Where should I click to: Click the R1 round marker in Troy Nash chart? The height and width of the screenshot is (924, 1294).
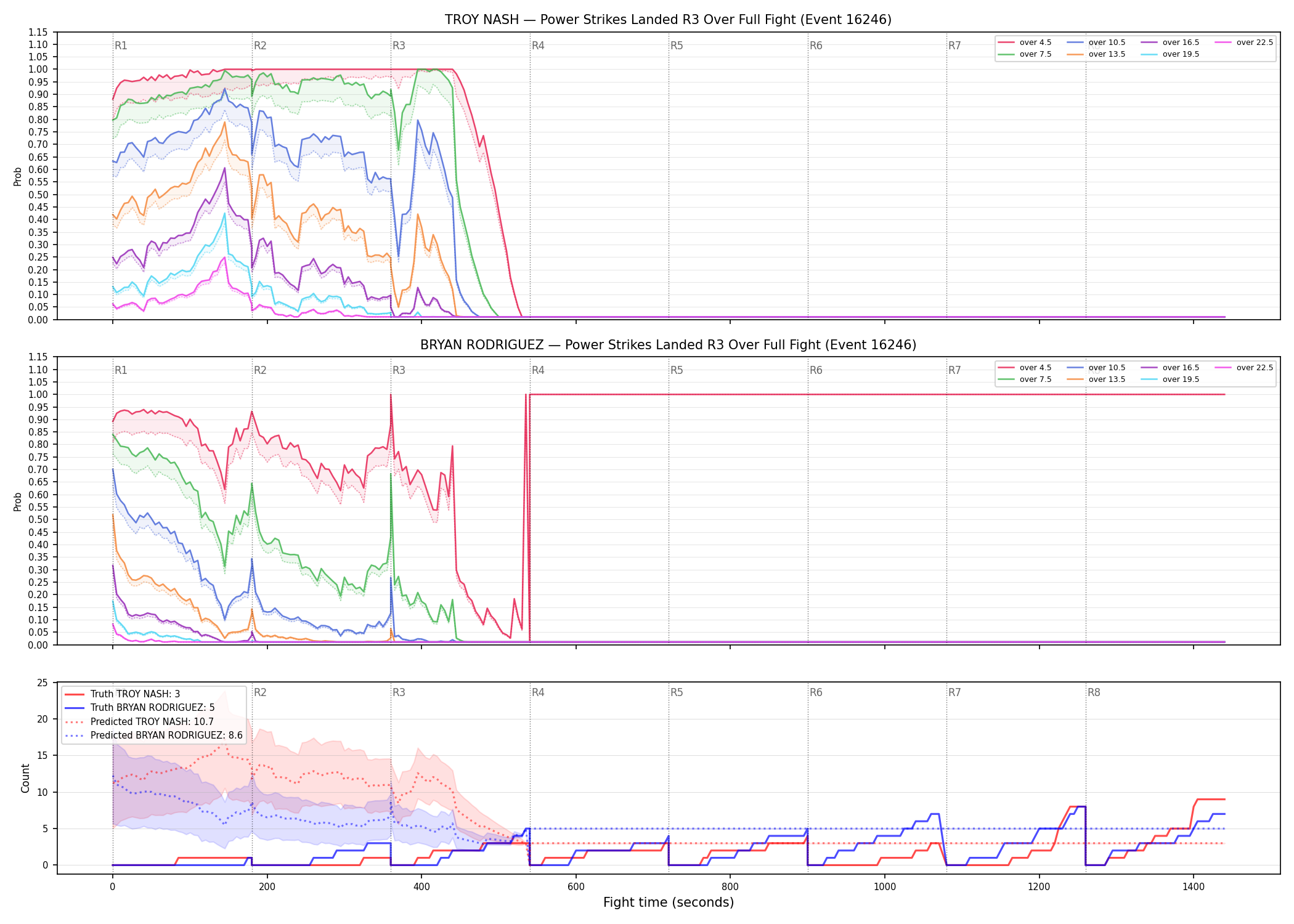click(121, 46)
